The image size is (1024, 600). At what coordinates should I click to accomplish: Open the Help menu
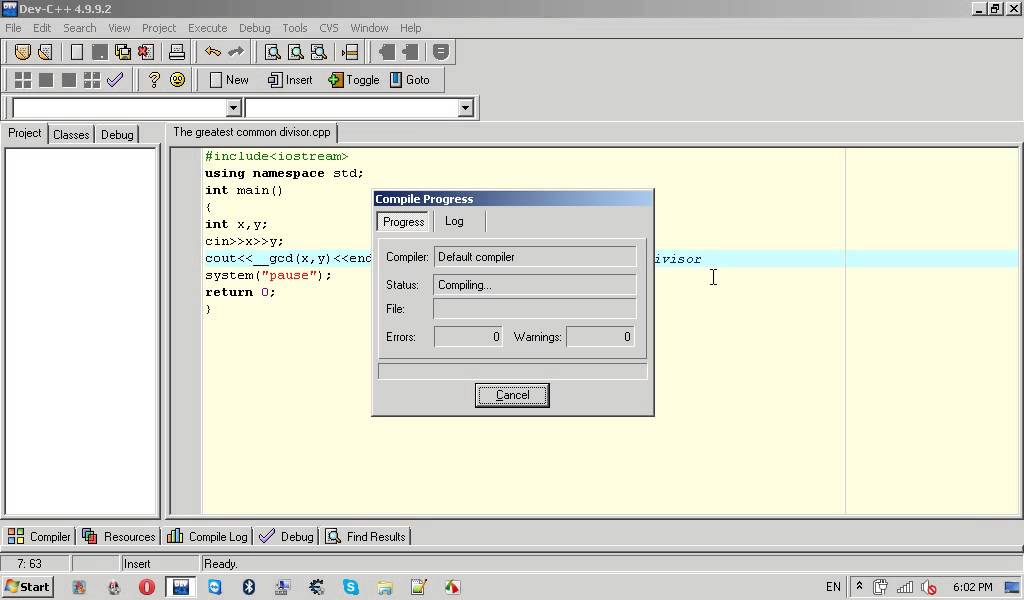pyautogui.click(x=411, y=28)
